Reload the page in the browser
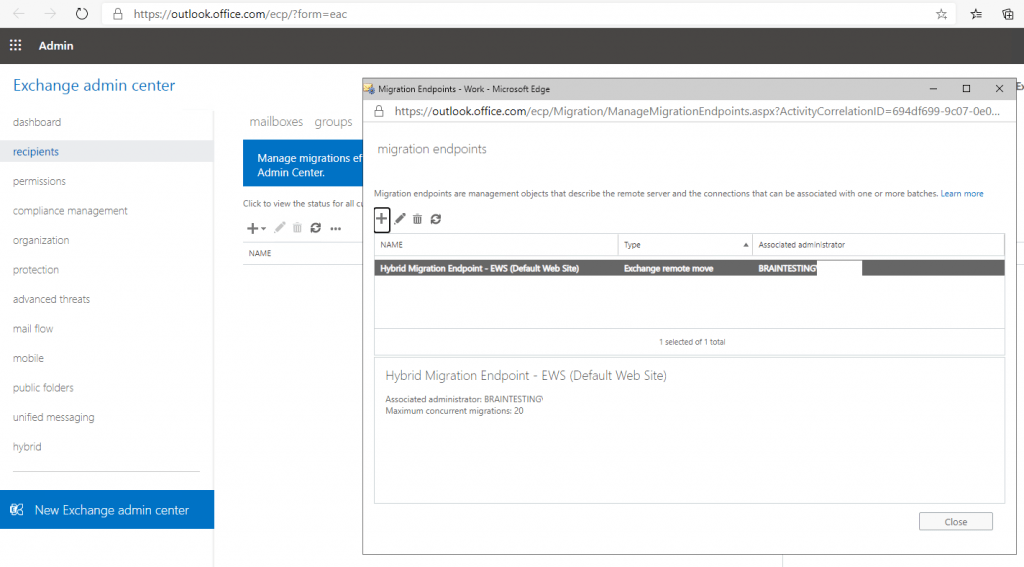This screenshot has width=1024, height=567. (x=82, y=14)
